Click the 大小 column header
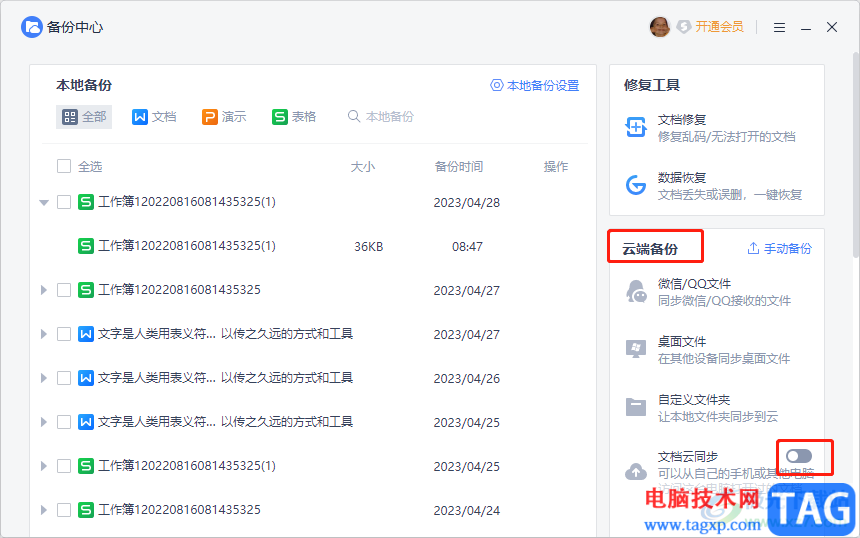This screenshot has width=860, height=538. click(363, 167)
